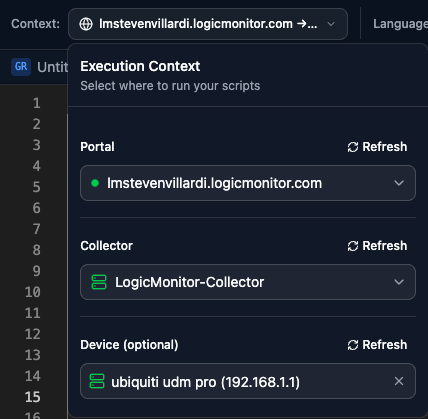Click the refresh icon next to Collector
The image size is (428, 419).
pyautogui.click(x=353, y=246)
